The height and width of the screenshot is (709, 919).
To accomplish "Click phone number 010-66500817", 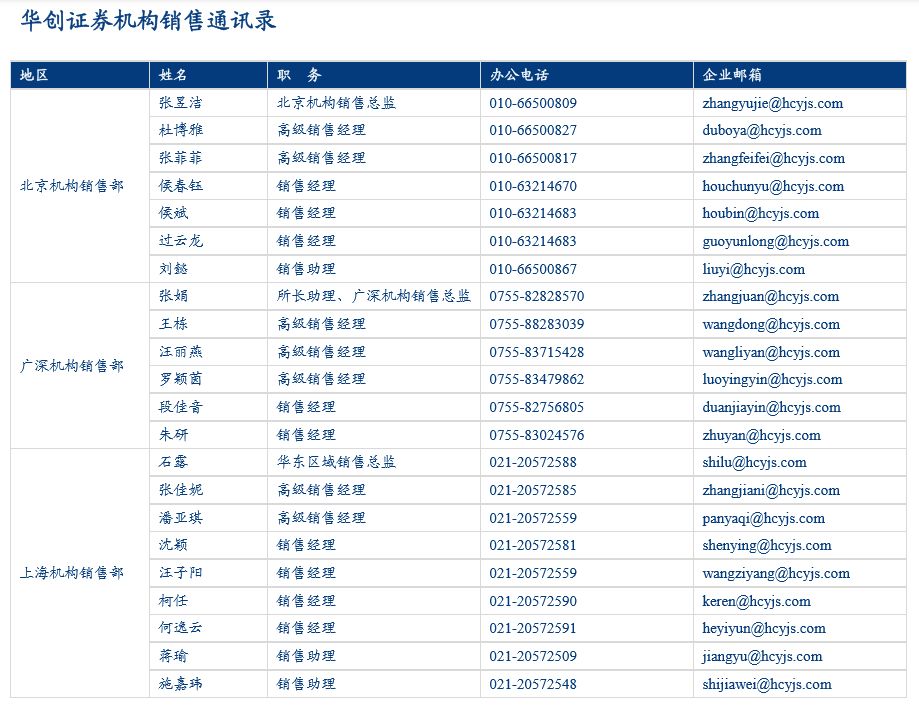I will [533, 158].
